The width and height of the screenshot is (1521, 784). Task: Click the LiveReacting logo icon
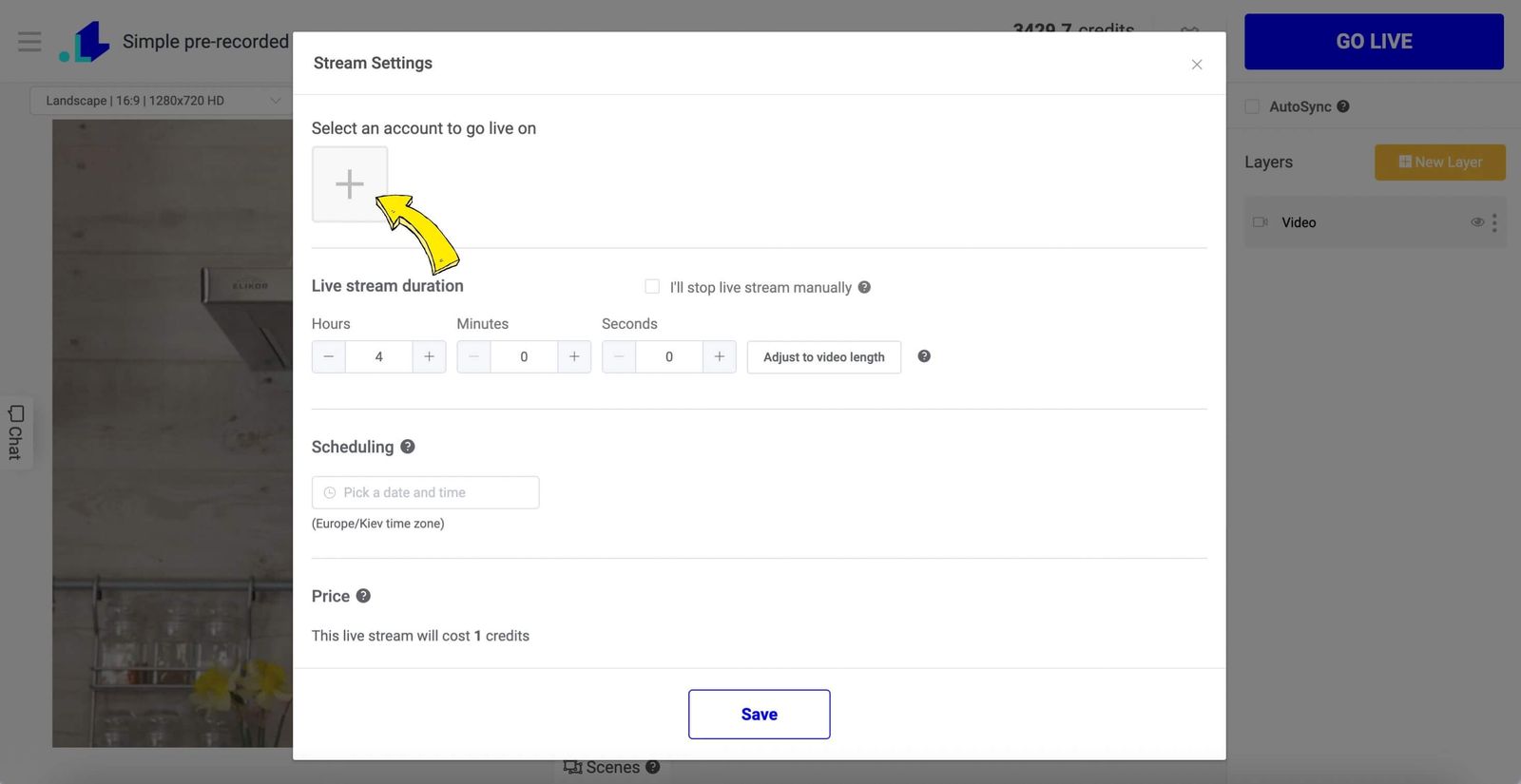pyautogui.click(x=85, y=43)
